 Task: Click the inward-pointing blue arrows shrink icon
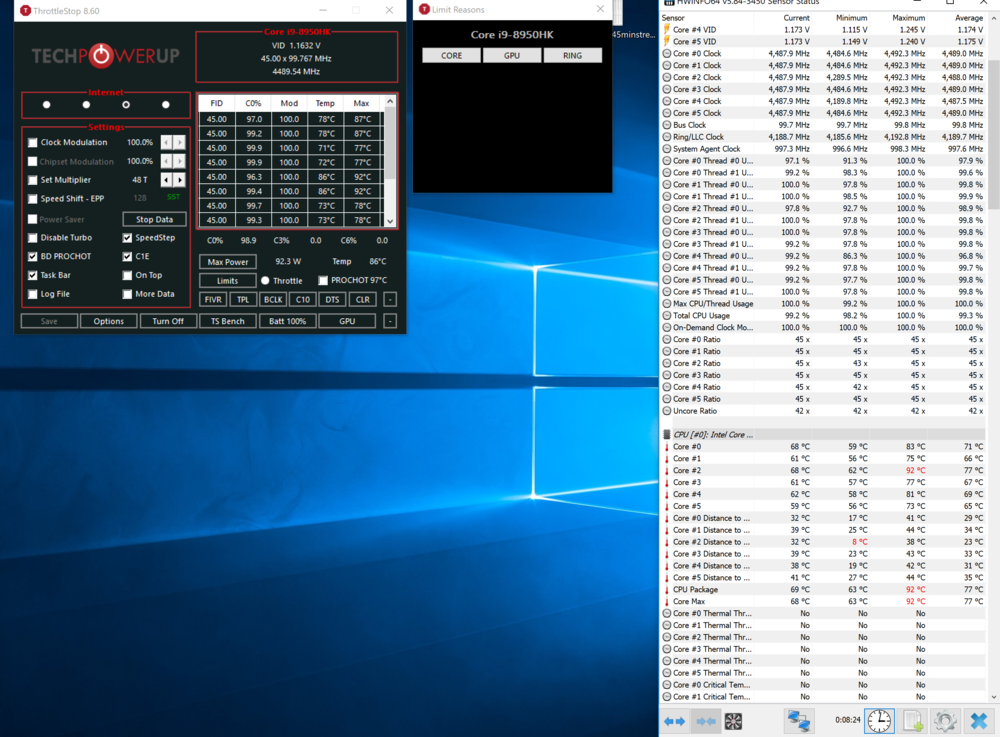point(706,720)
